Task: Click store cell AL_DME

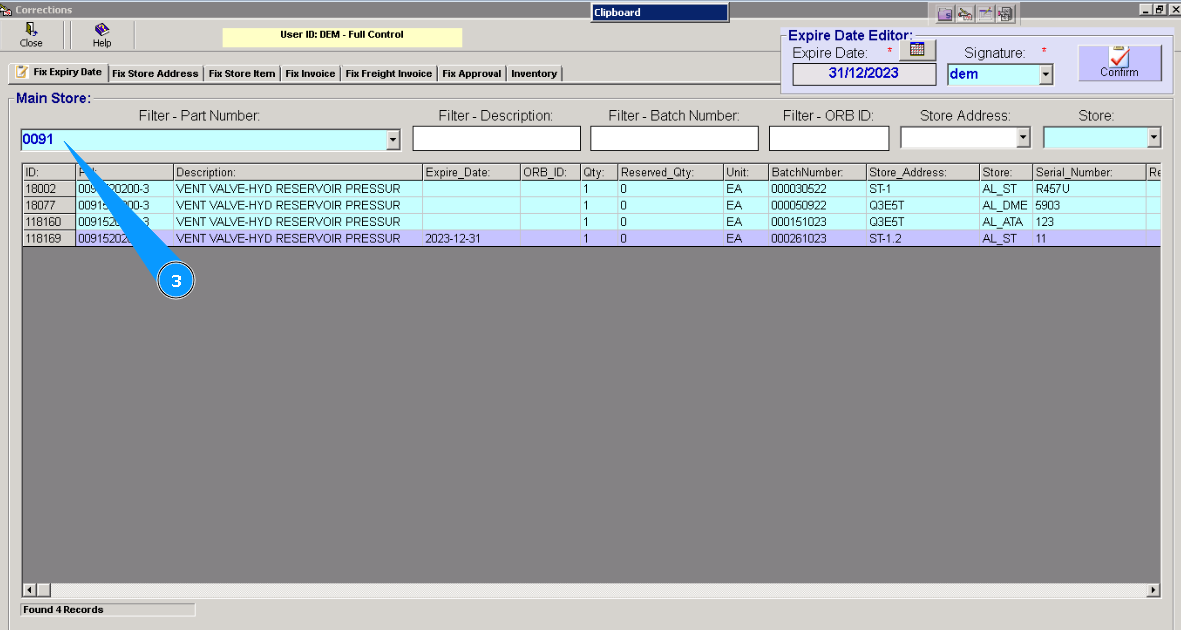Action: coord(1005,206)
